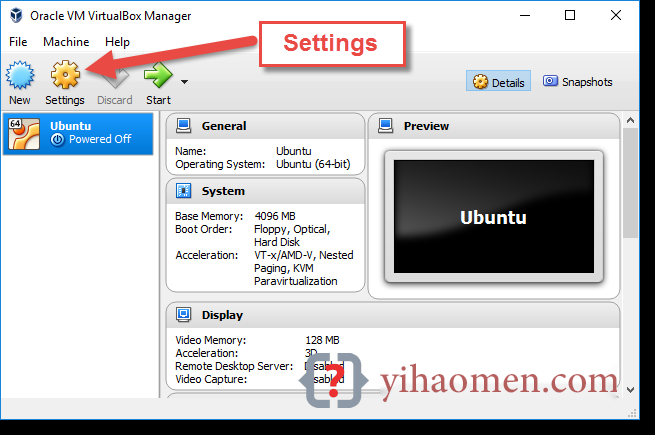655x435 pixels.
Task: Click the System section chip icon
Action: click(183, 191)
